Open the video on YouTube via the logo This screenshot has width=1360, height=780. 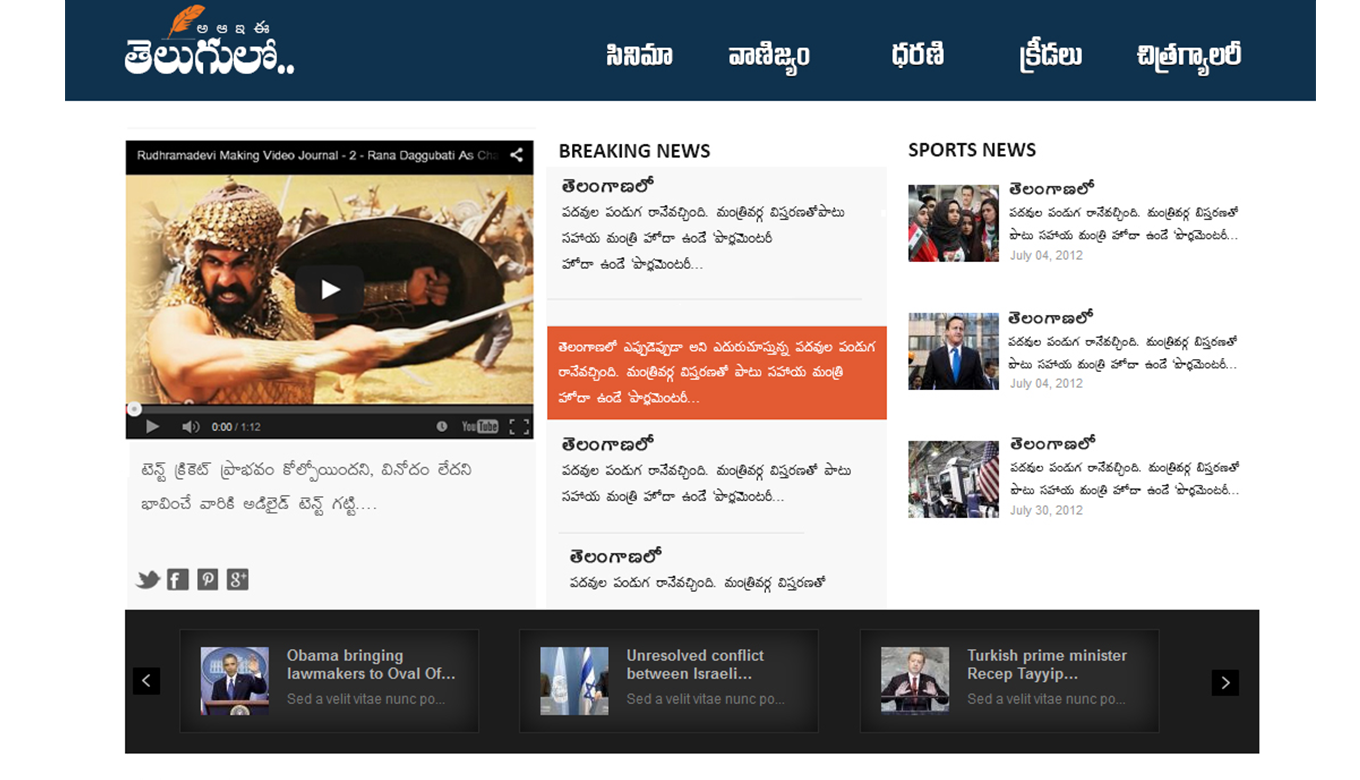(480, 427)
